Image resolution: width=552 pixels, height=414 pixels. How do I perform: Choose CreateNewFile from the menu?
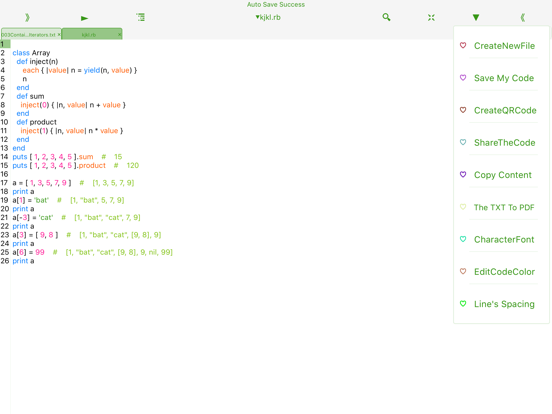(x=504, y=46)
